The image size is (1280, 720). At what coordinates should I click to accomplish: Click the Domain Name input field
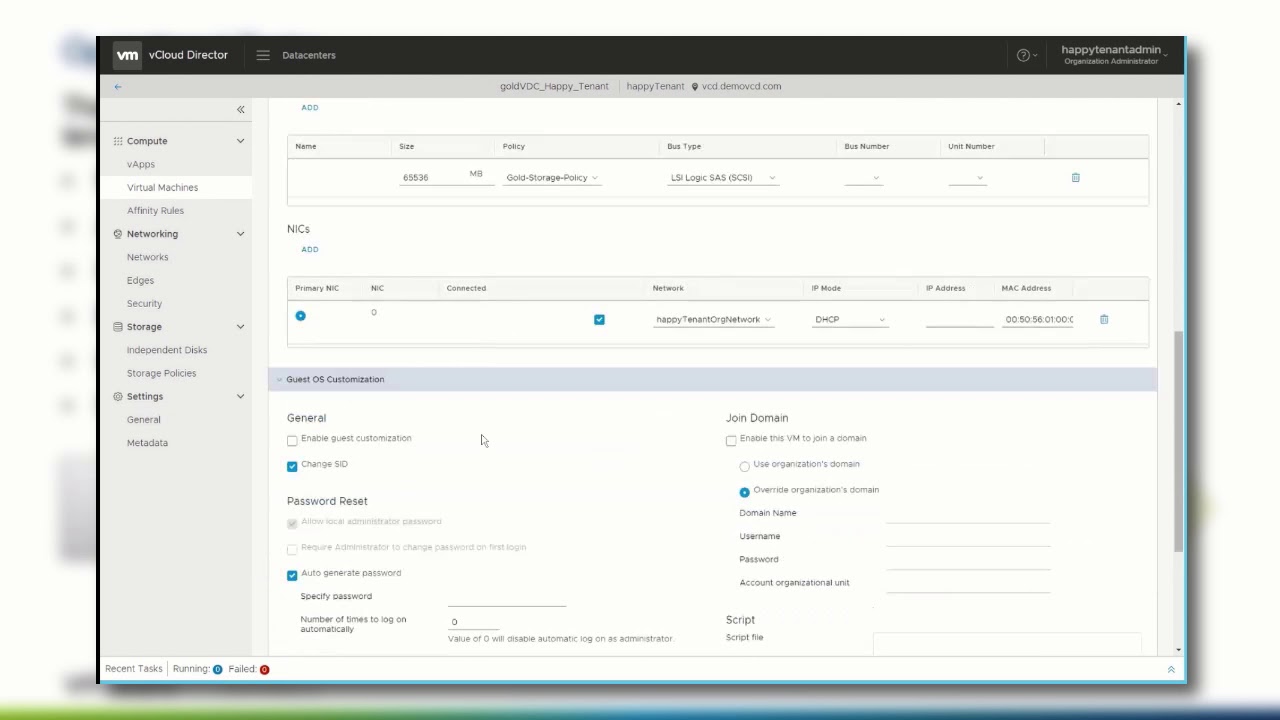(968, 514)
